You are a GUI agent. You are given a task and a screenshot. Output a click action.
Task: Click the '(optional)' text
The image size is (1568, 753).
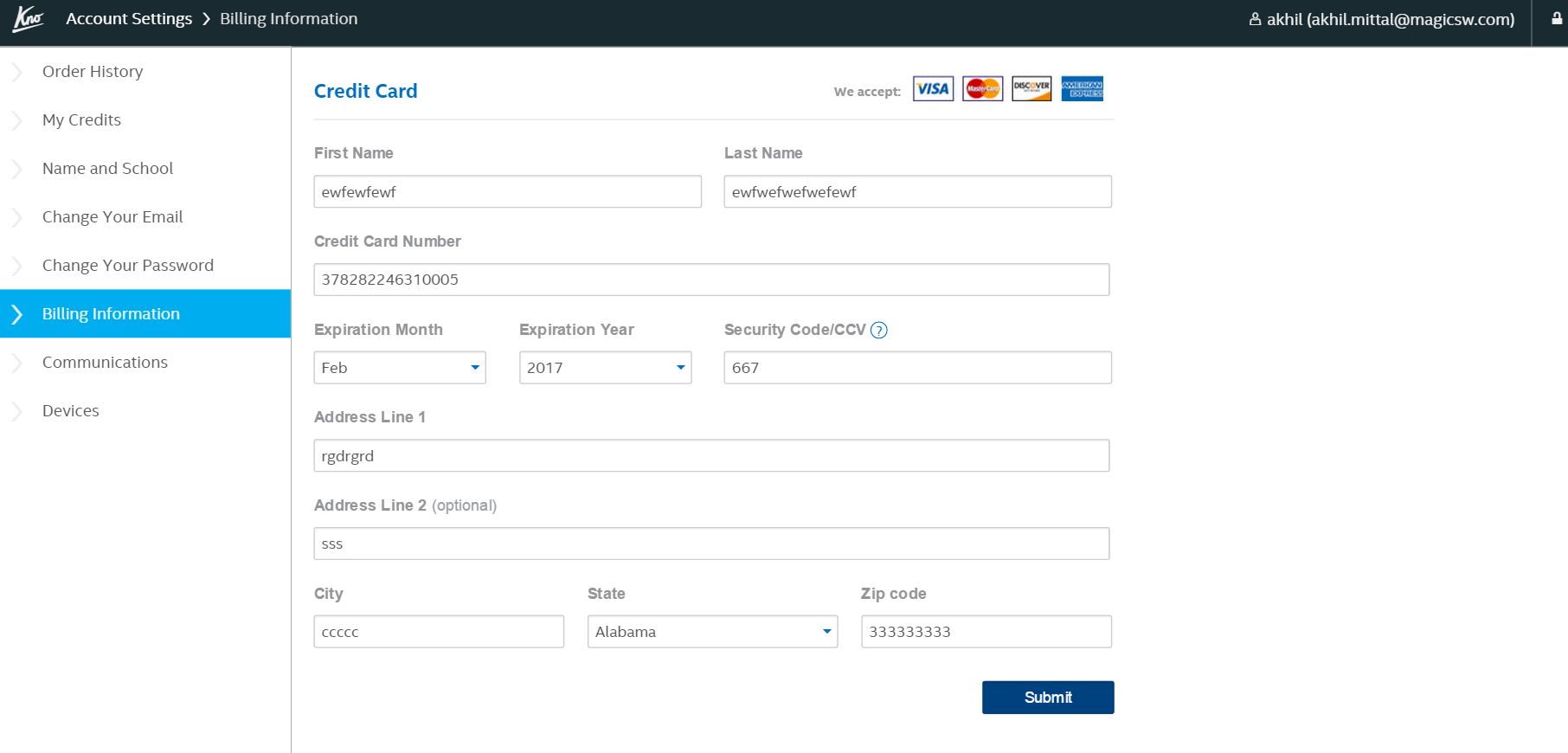464,505
